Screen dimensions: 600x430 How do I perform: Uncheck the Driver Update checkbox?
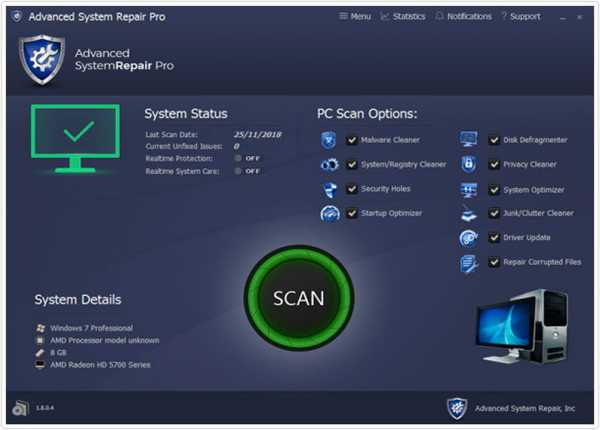pyautogui.click(x=494, y=238)
